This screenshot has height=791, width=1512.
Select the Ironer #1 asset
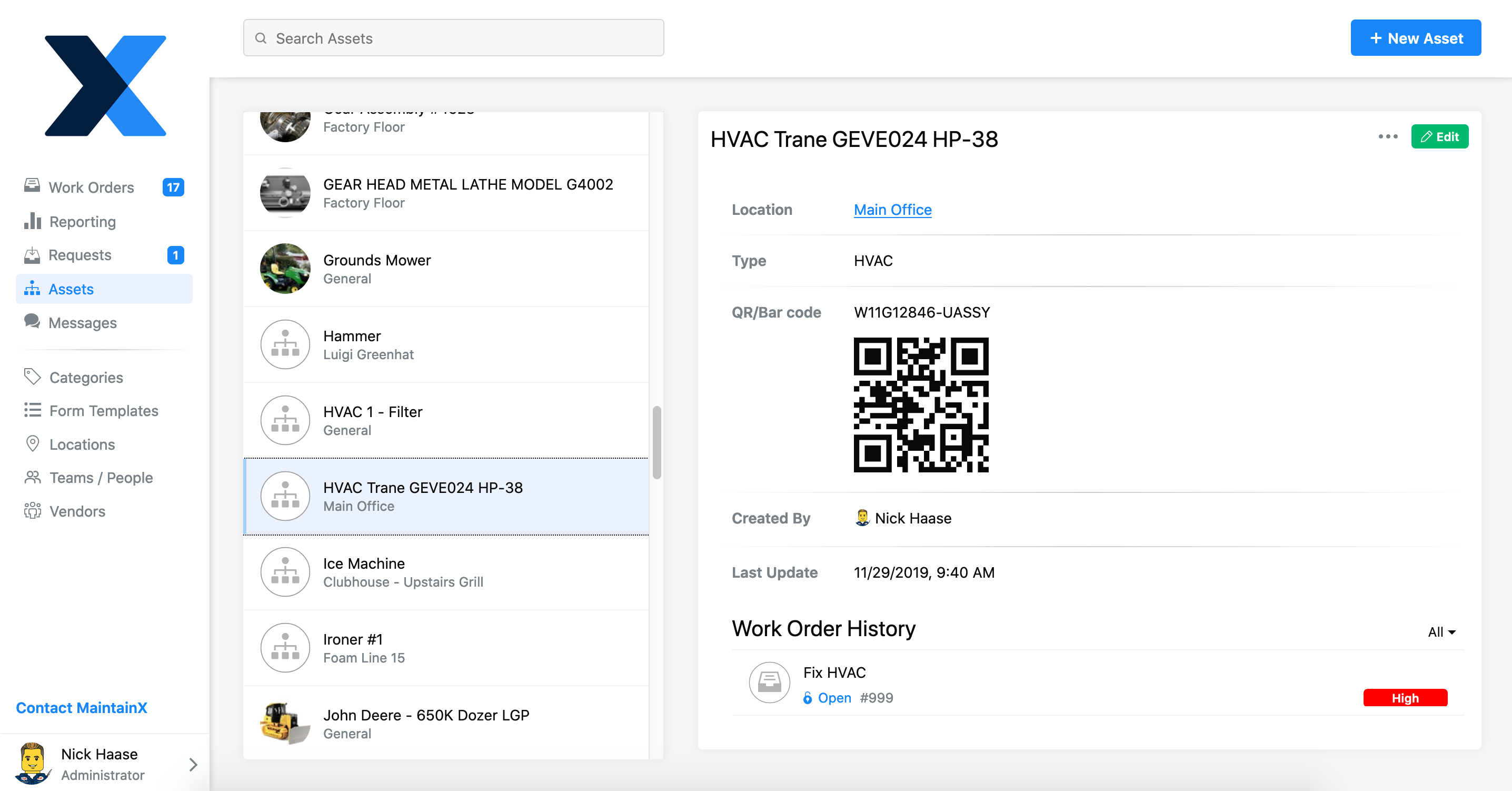(446, 648)
